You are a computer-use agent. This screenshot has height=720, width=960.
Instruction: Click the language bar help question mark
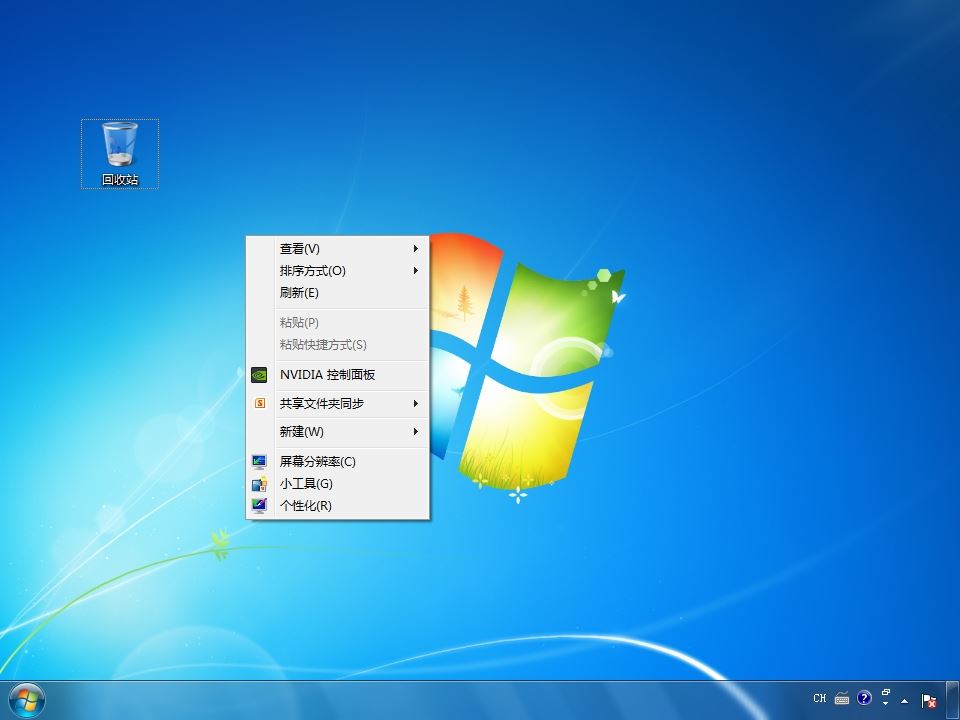pyautogui.click(x=864, y=698)
